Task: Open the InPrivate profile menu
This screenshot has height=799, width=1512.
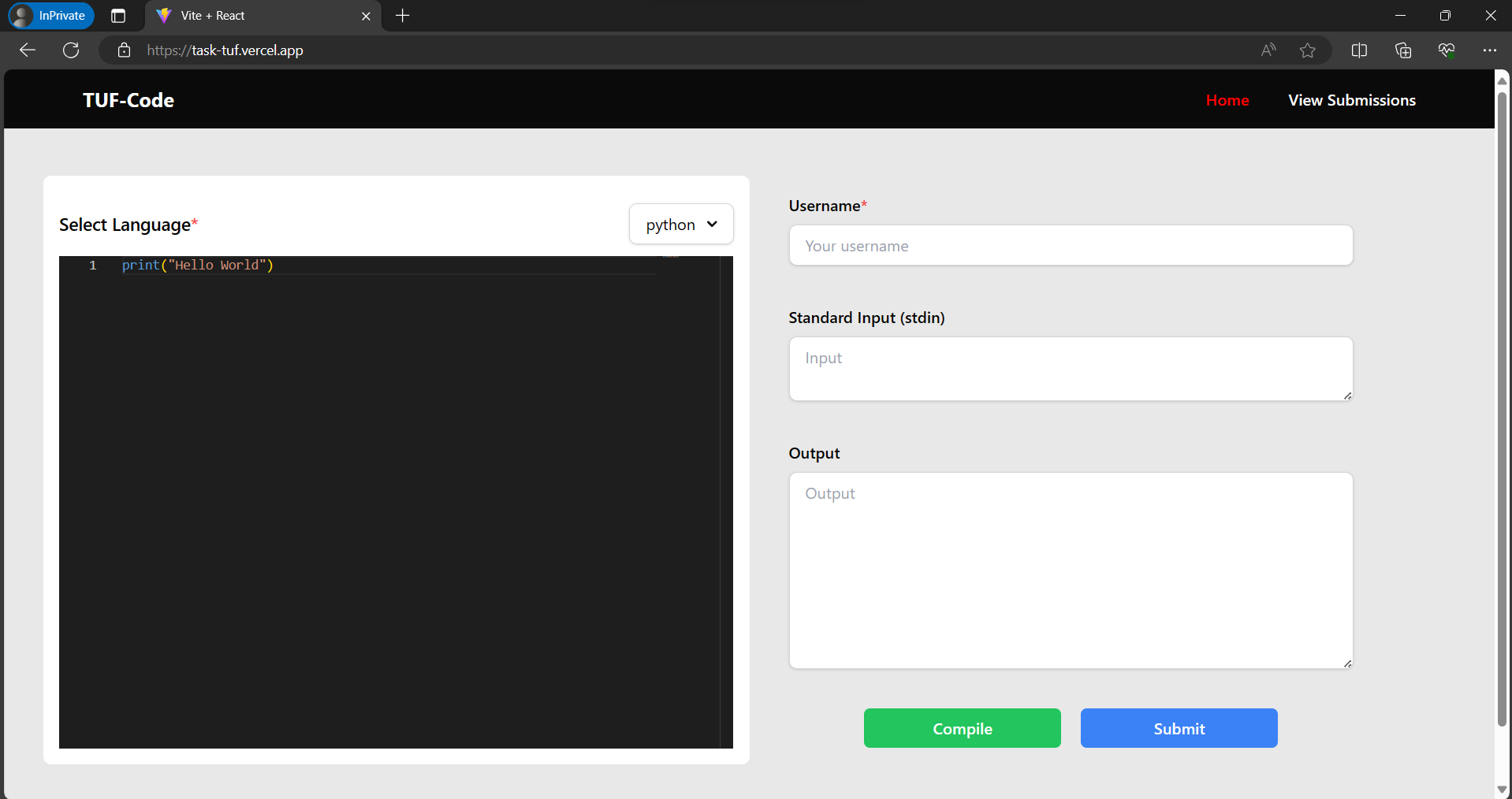Action: 51,16
